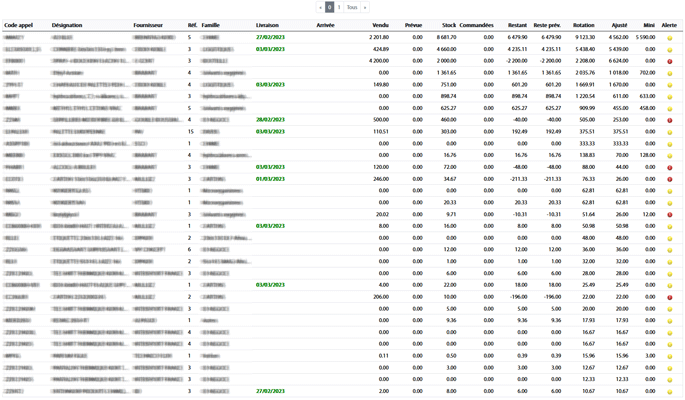The image size is (685, 400).
Task: Sort by Livraison column header
Action: 267,25
